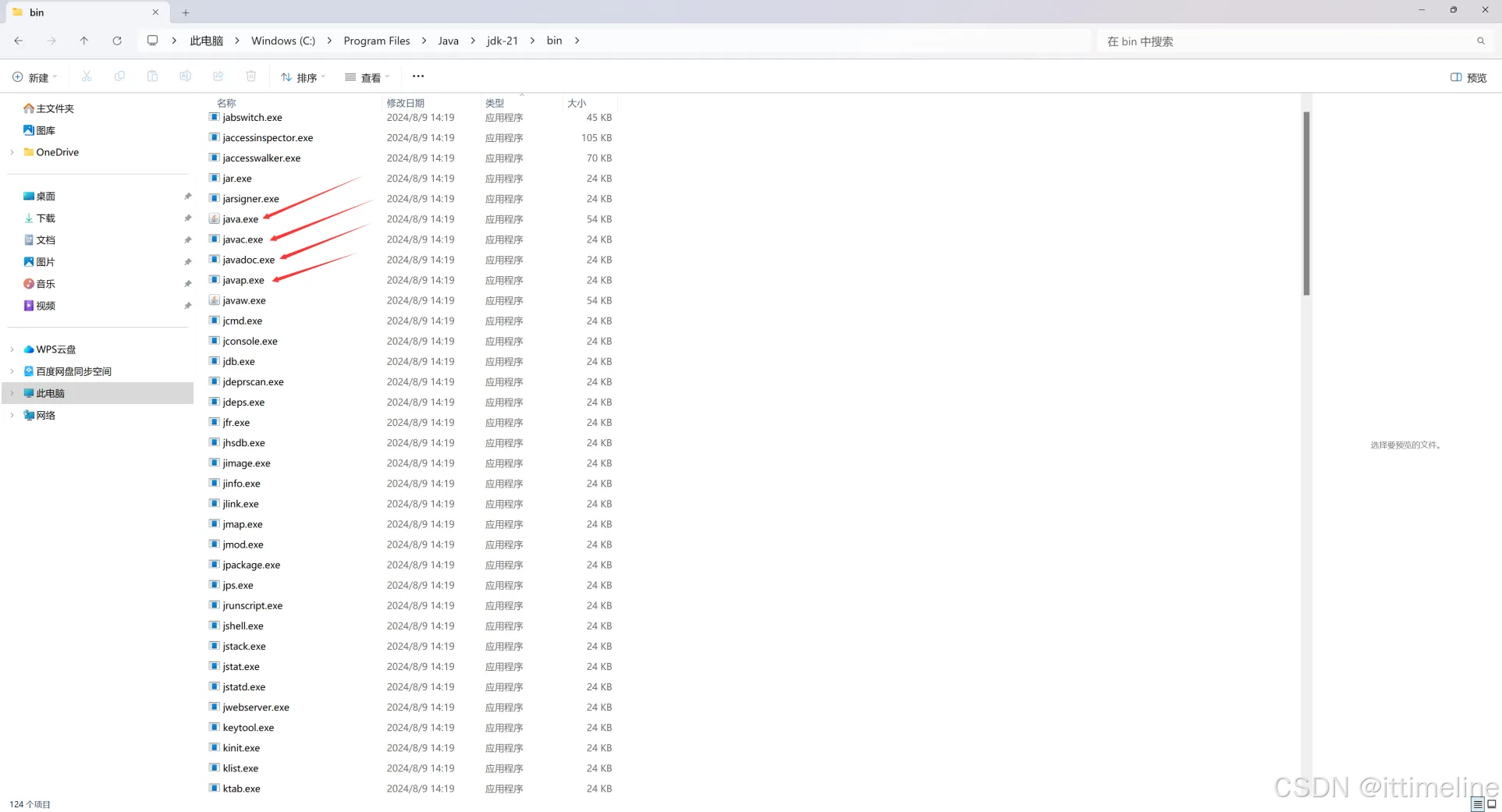Click the Rename toolbar icon

tap(185, 76)
